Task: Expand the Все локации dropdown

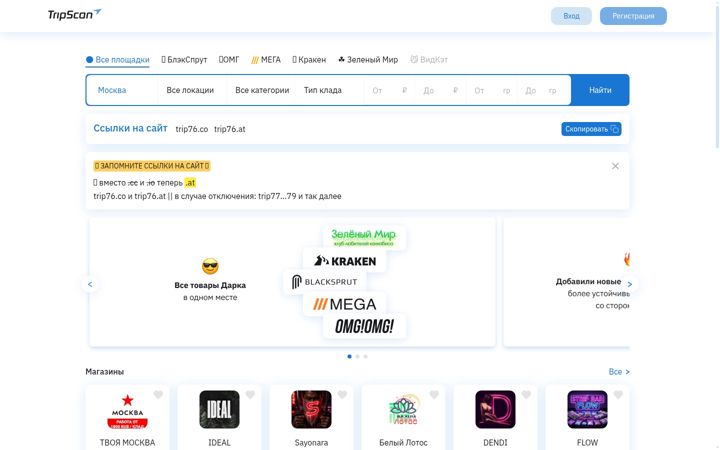Action: coord(190,90)
